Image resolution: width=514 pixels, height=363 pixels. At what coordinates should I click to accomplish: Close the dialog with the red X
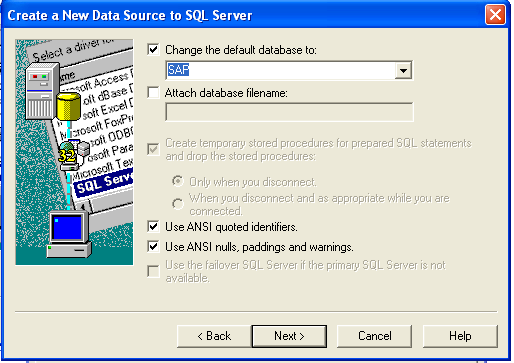(495, 15)
